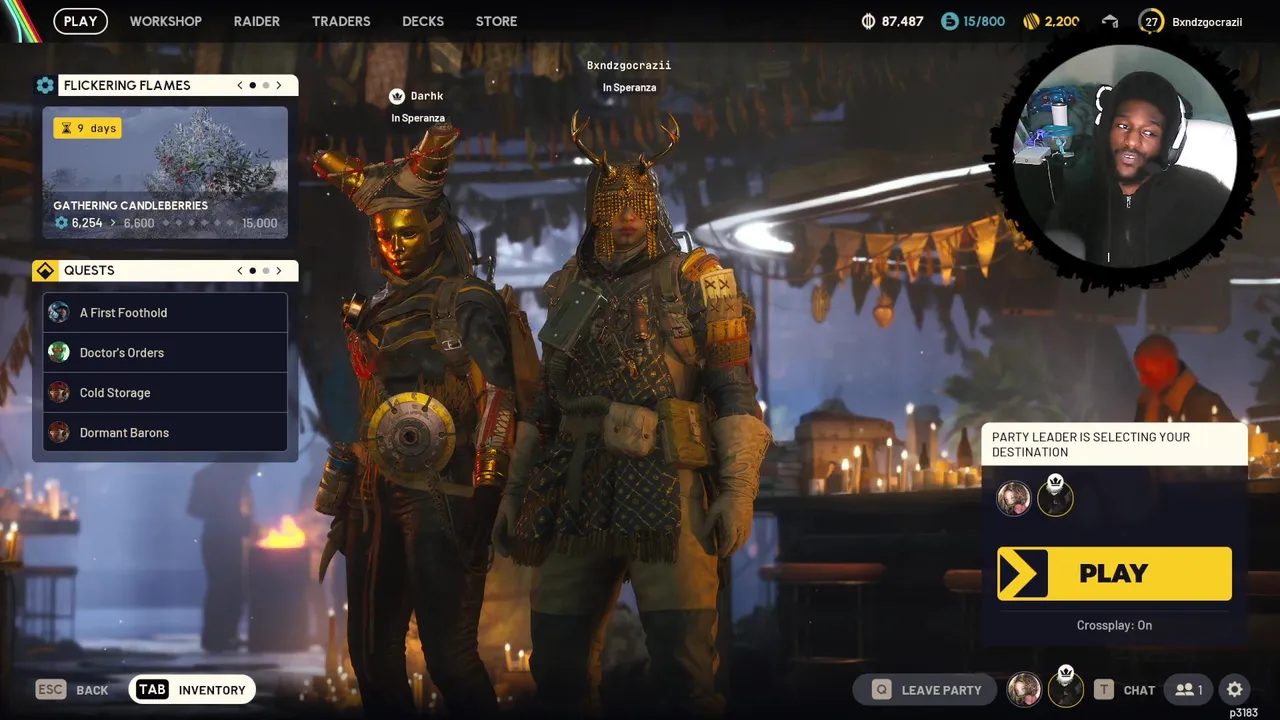Image resolution: width=1280 pixels, height=720 pixels.
Task: Open INVENTORY with the TAB button
Action: click(192, 690)
